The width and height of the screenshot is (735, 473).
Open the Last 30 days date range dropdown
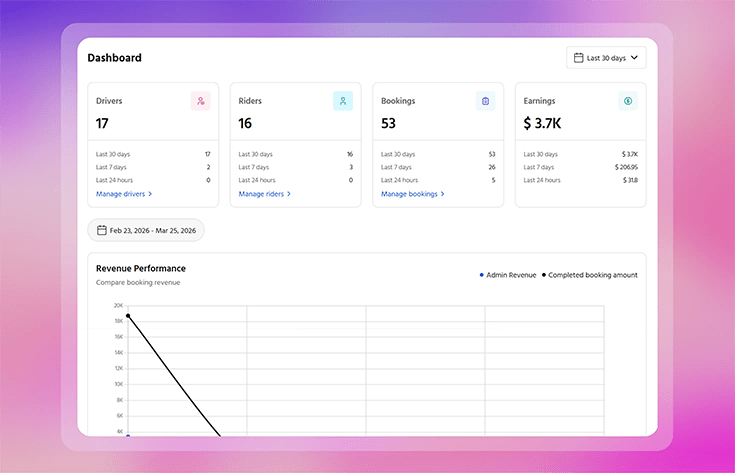click(x=606, y=58)
